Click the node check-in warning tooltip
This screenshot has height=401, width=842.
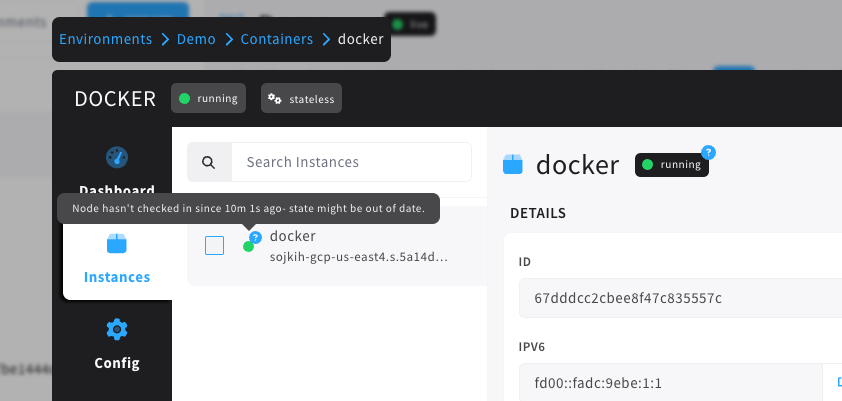(249, 208)
